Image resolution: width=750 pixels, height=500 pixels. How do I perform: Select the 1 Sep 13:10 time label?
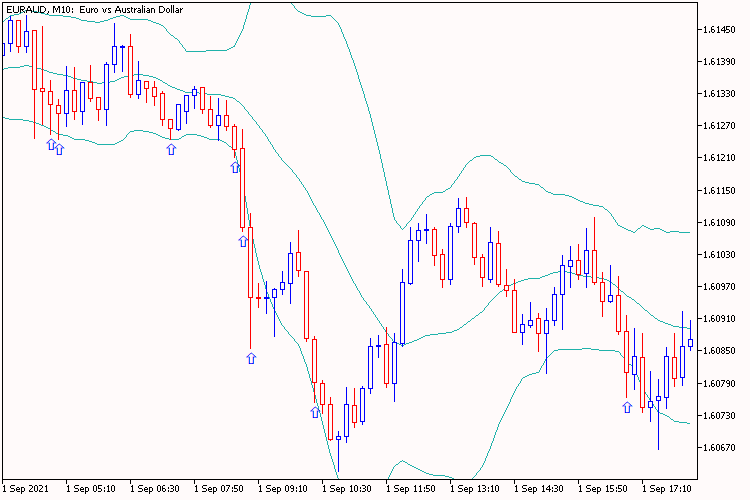[x=474, y=489]
